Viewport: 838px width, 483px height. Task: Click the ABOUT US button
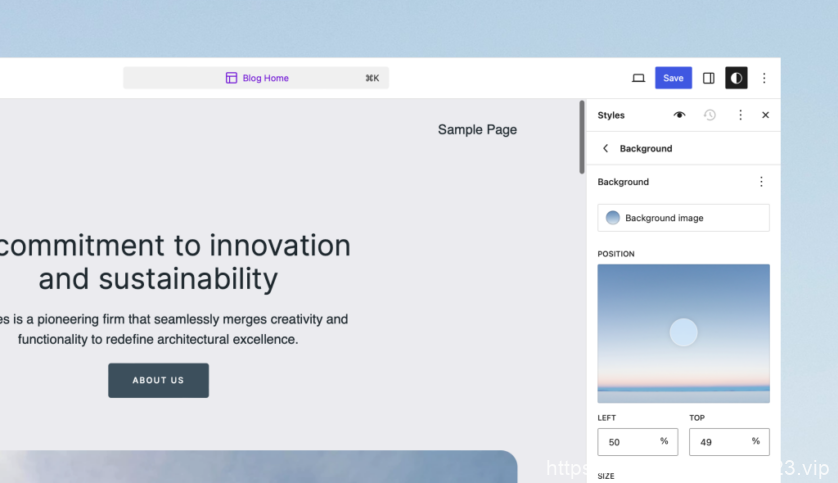[158, 380]
